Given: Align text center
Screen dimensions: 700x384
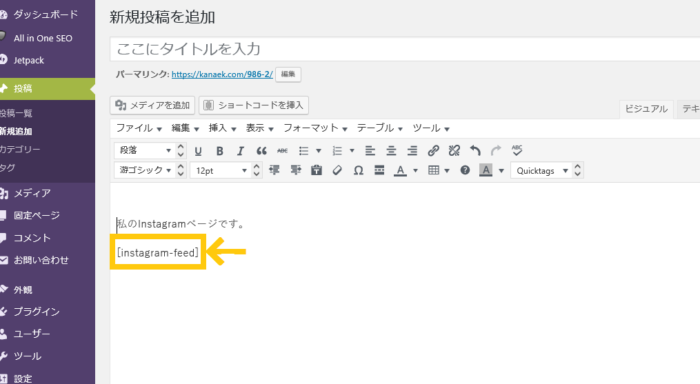Looking at the screenshot, I should click(391, 151).
